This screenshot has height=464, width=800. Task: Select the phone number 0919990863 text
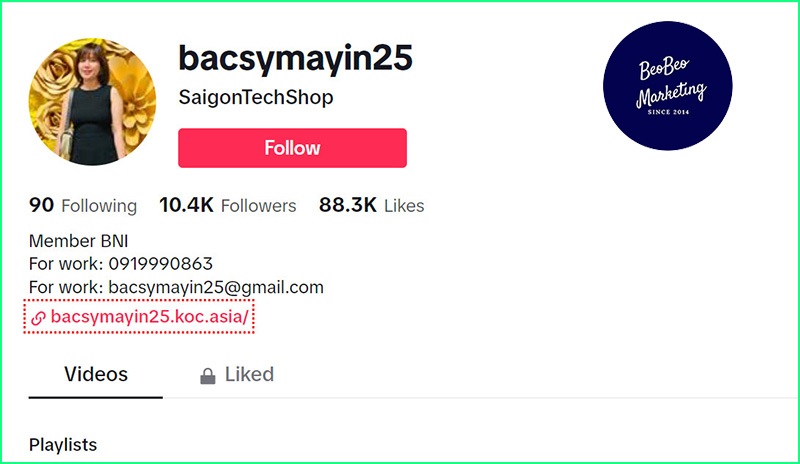click(161, 264)
